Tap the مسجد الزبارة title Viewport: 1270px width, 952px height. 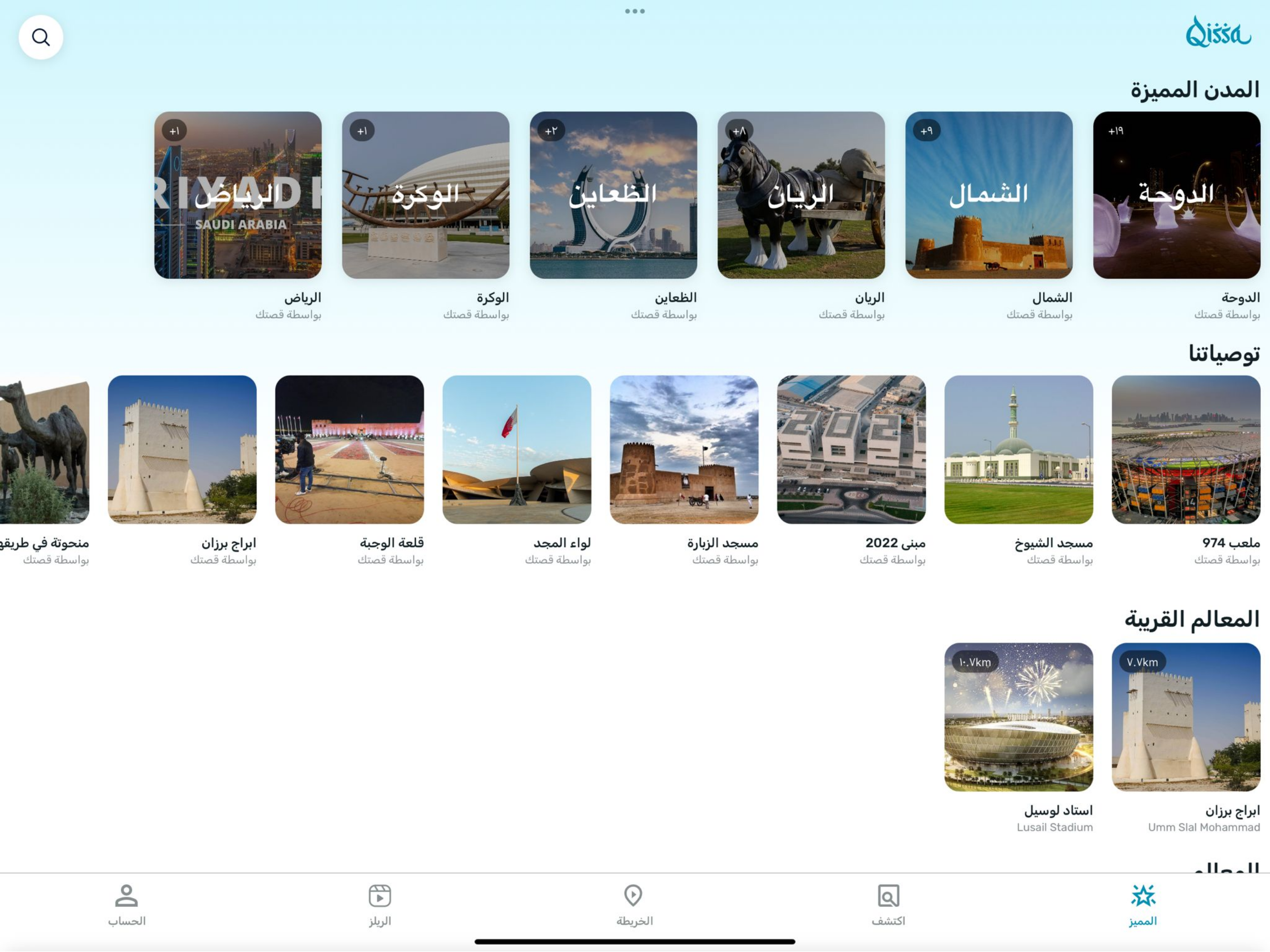click(x=722, y=543)
